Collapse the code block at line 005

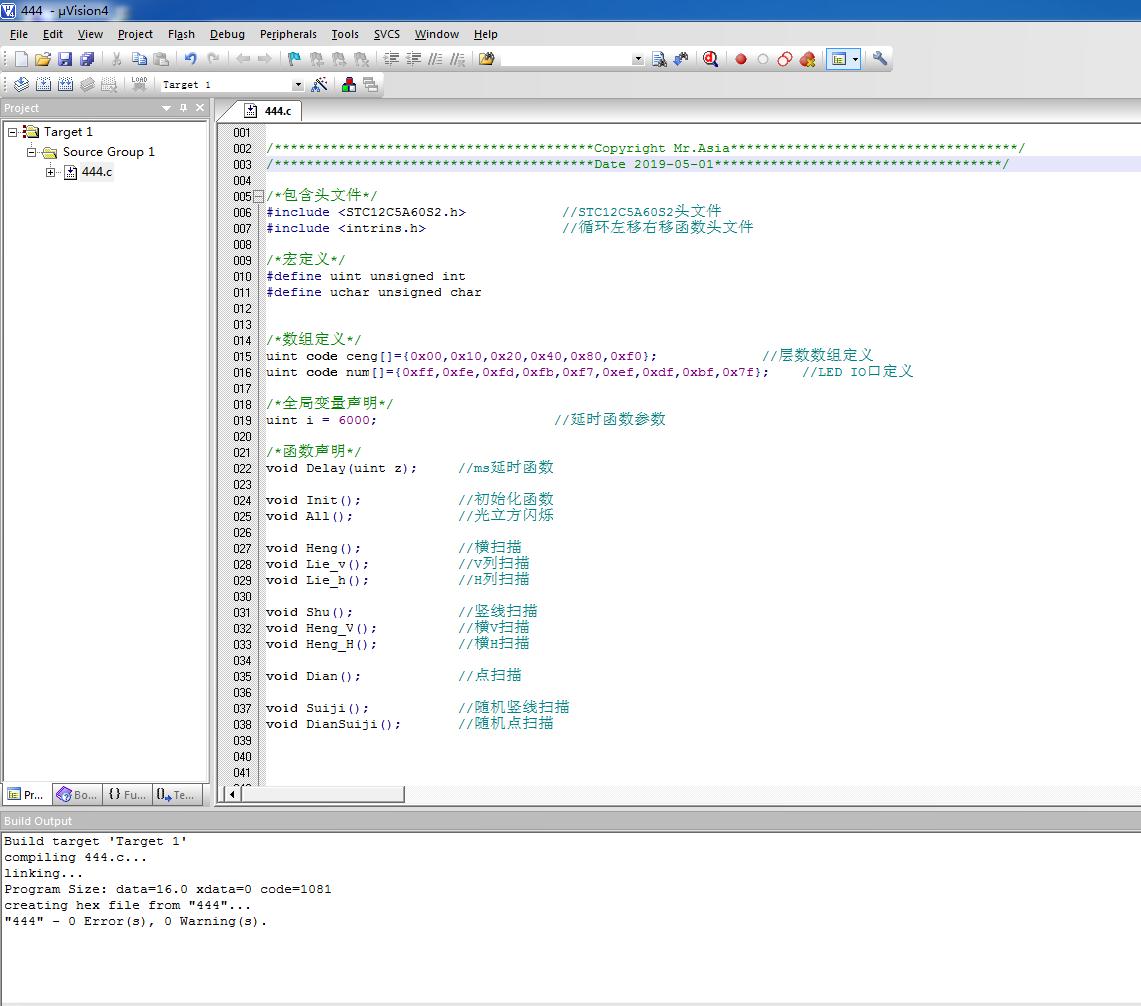tap(258, 197)
